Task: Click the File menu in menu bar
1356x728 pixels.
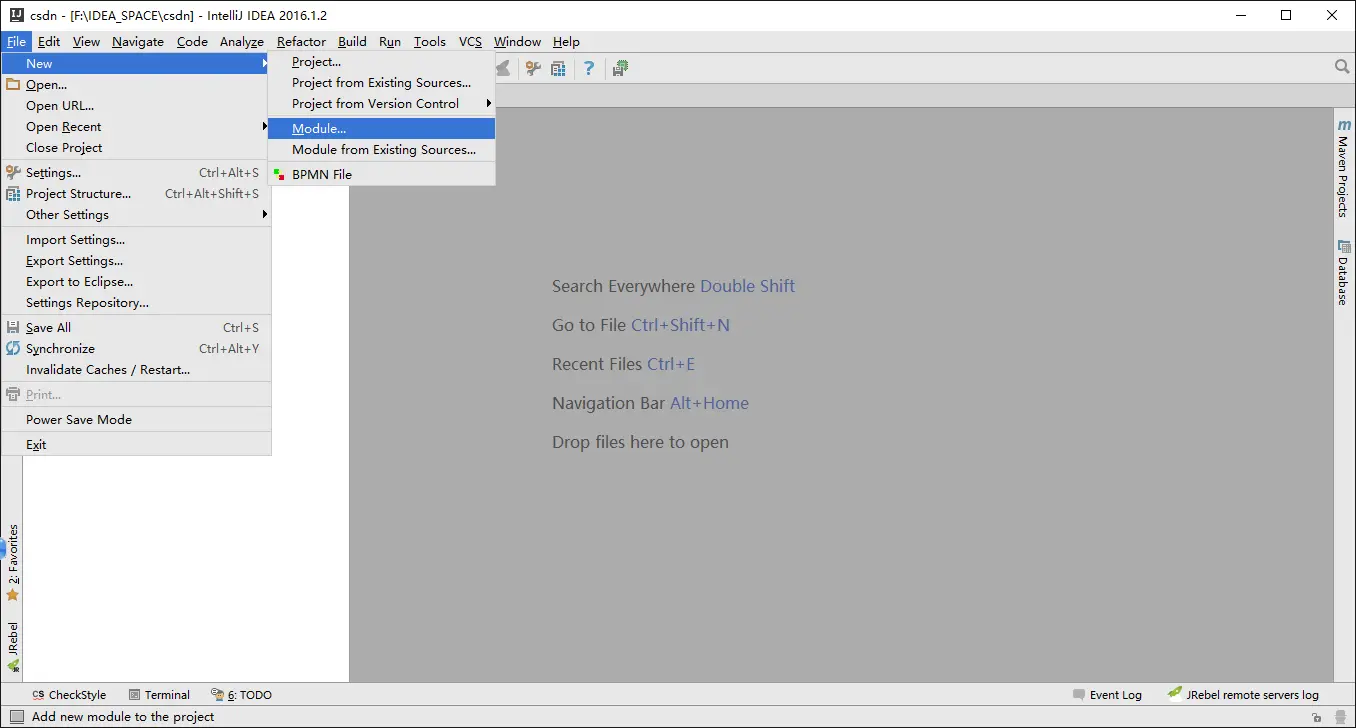Action: (16, 42)
